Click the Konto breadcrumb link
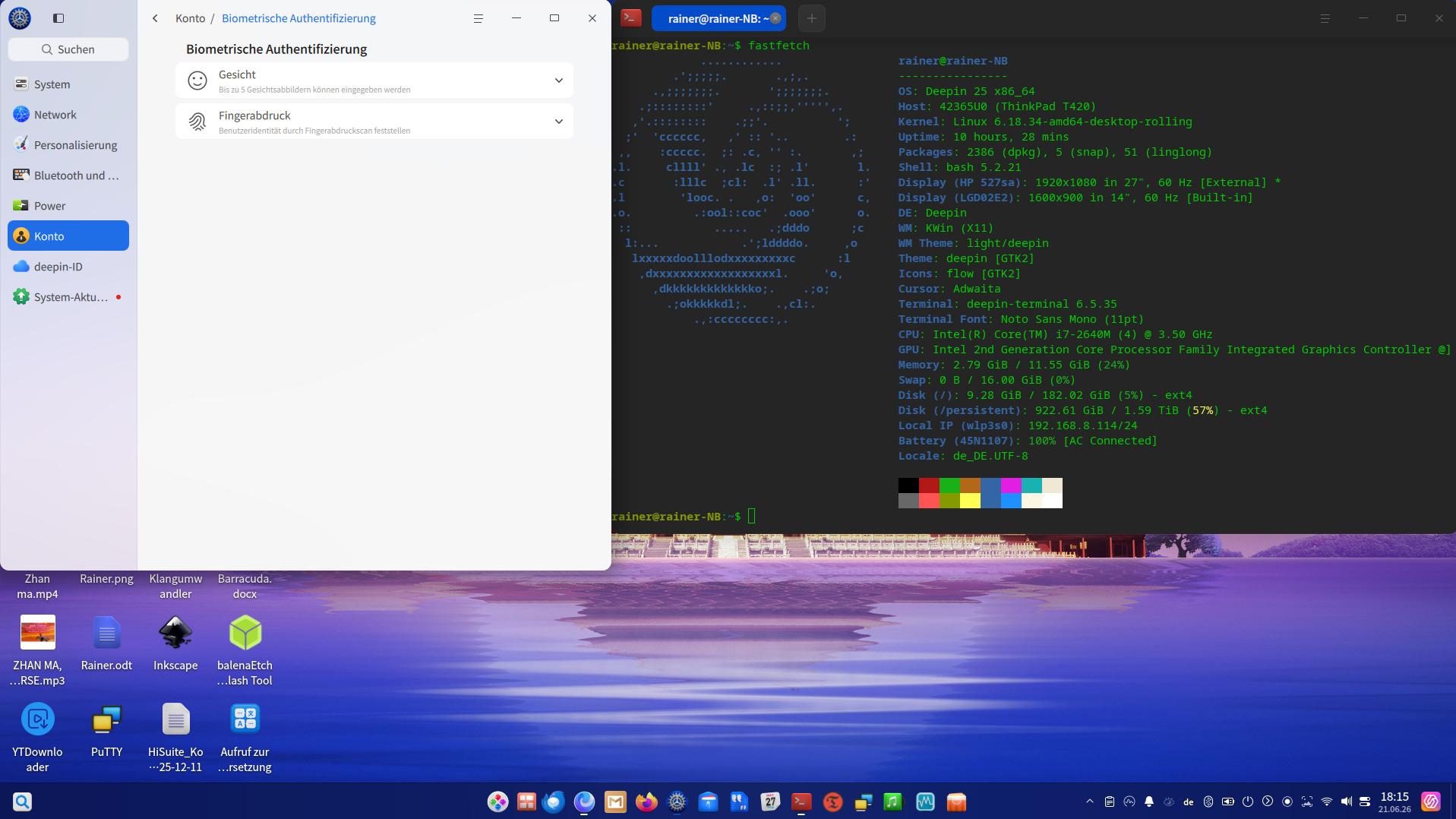Screen dimensions: 1456x819 point(190,18)
